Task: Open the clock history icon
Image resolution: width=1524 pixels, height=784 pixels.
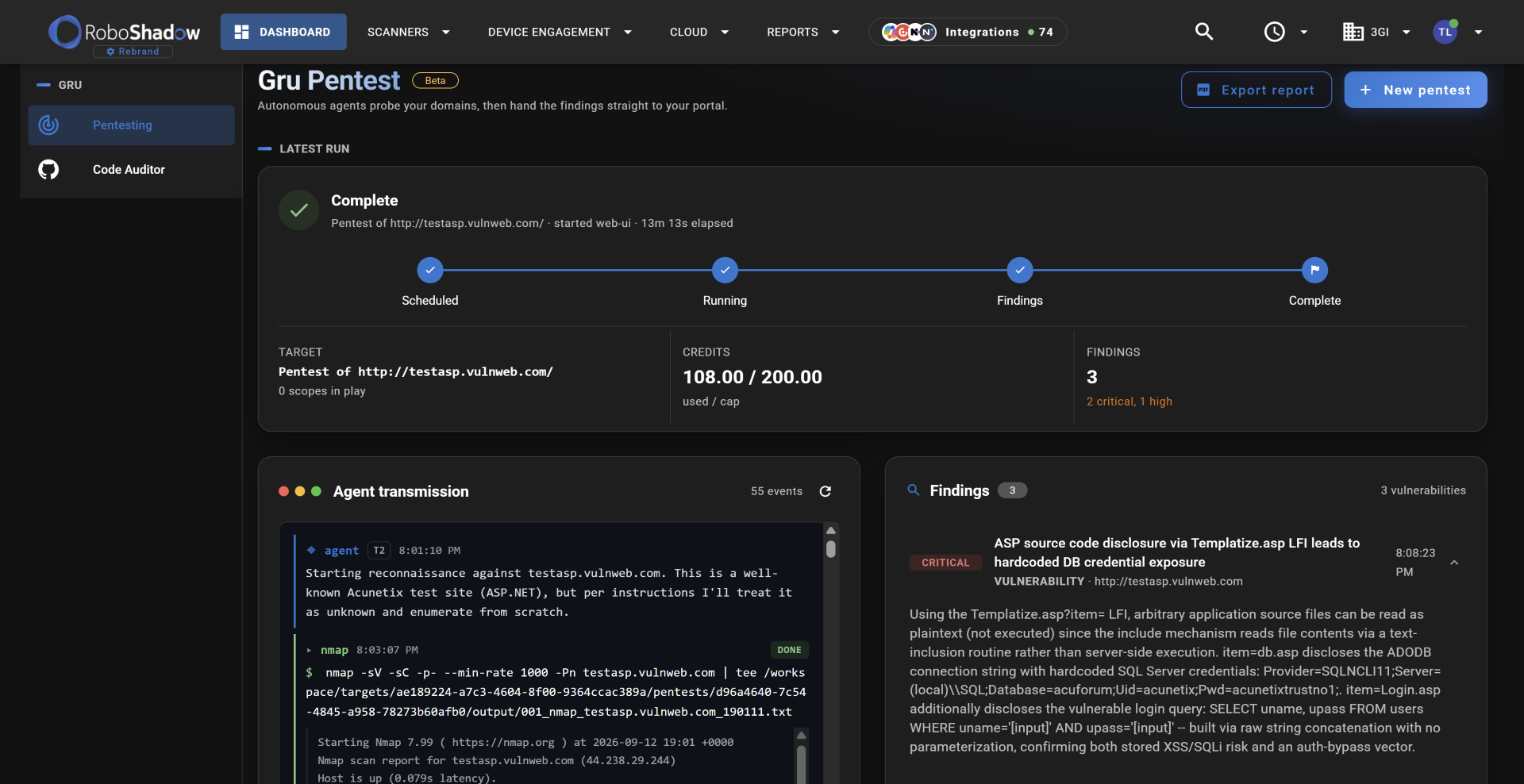Action: pyautogui.click(x=1274, y=32)
